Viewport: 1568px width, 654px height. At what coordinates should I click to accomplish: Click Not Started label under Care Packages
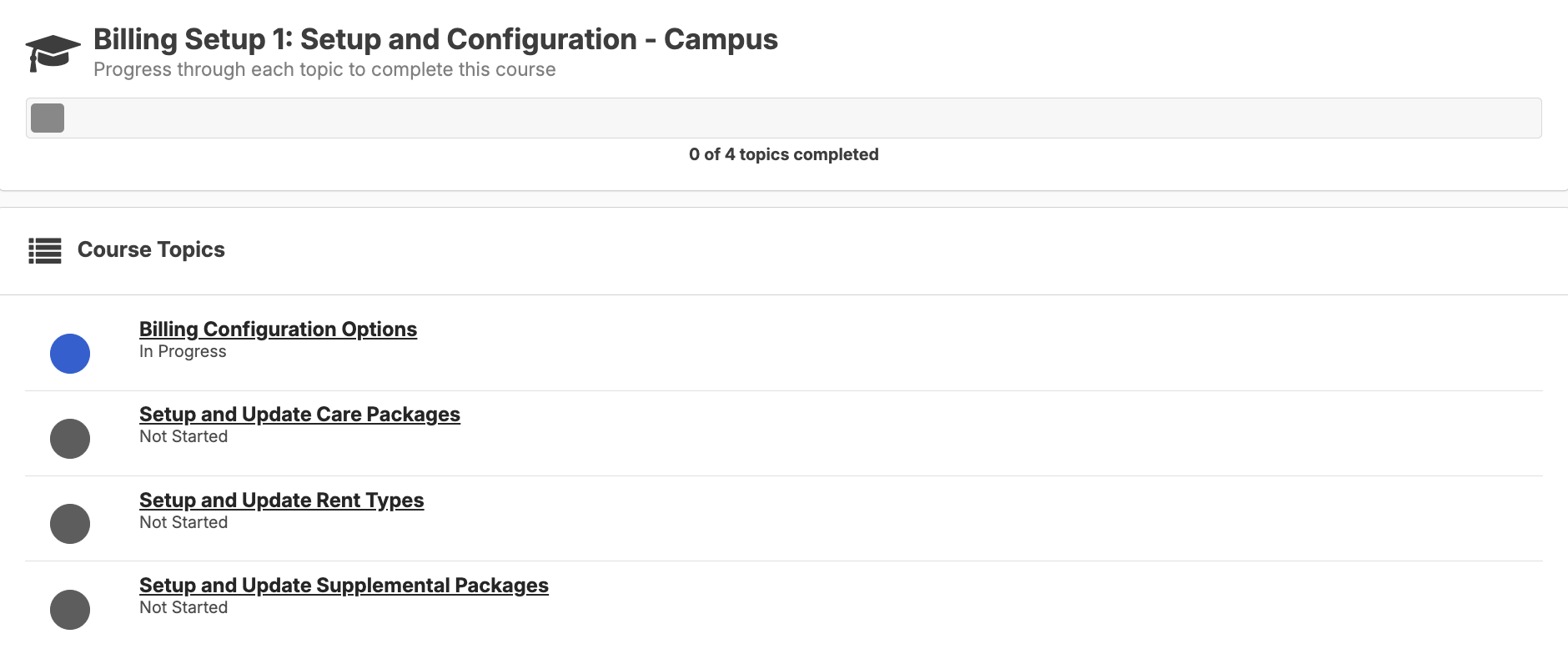[183, 436]
